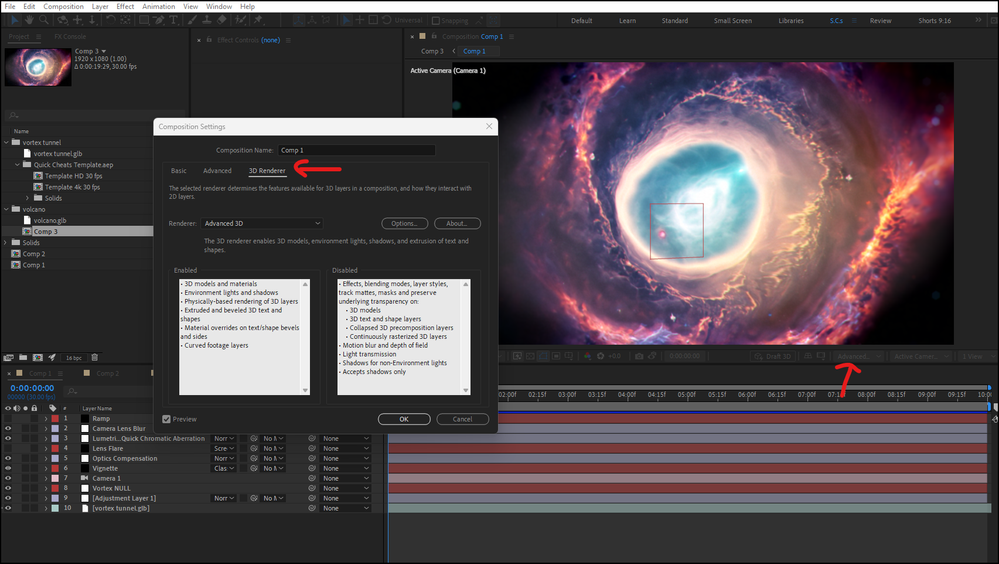Open blend mode dropdown for Lens Flare layer
This screenshot has height=564, width=999.
coord(224,449)
